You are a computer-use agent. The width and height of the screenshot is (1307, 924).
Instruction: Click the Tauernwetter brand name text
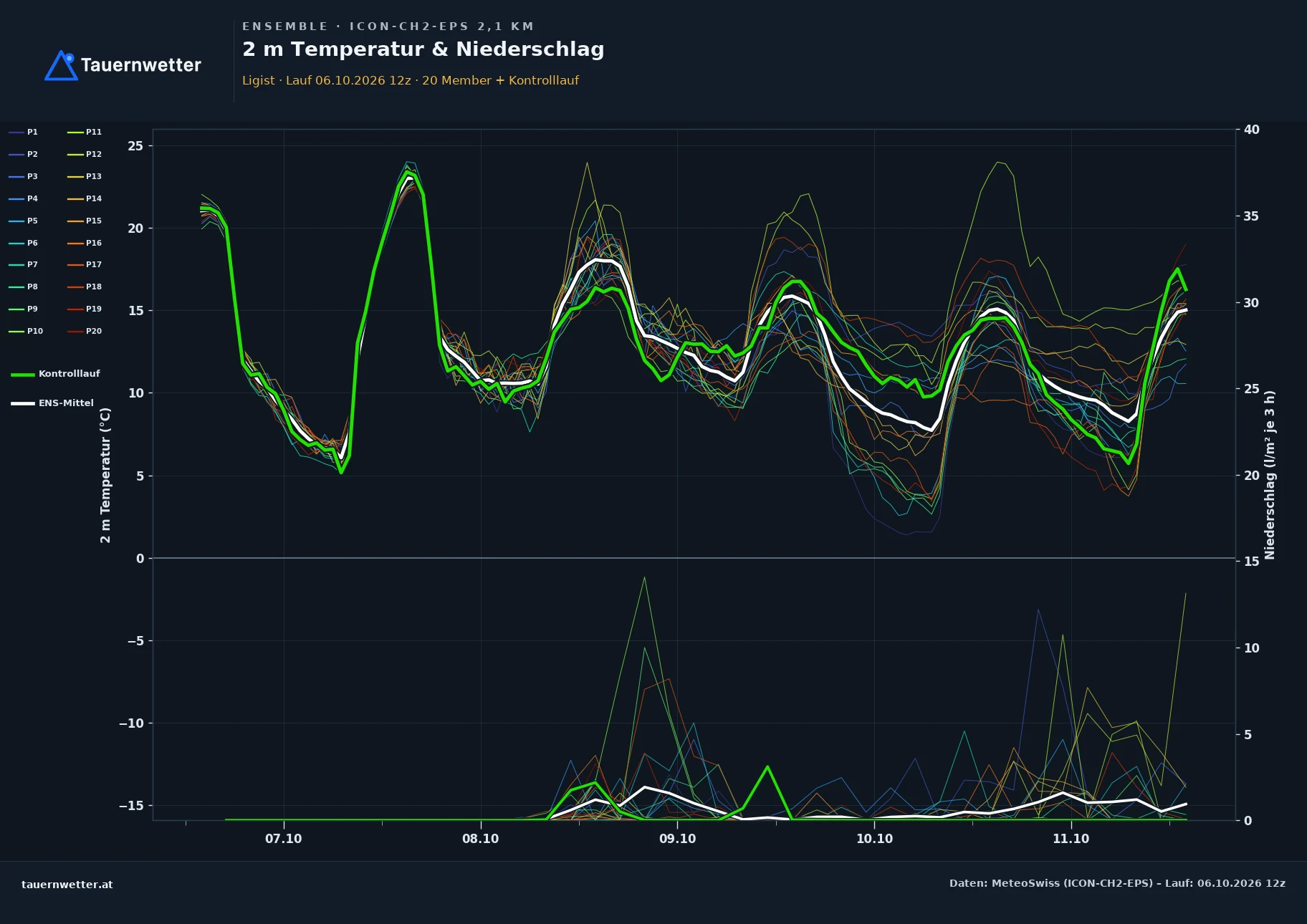tap(141, 65)
